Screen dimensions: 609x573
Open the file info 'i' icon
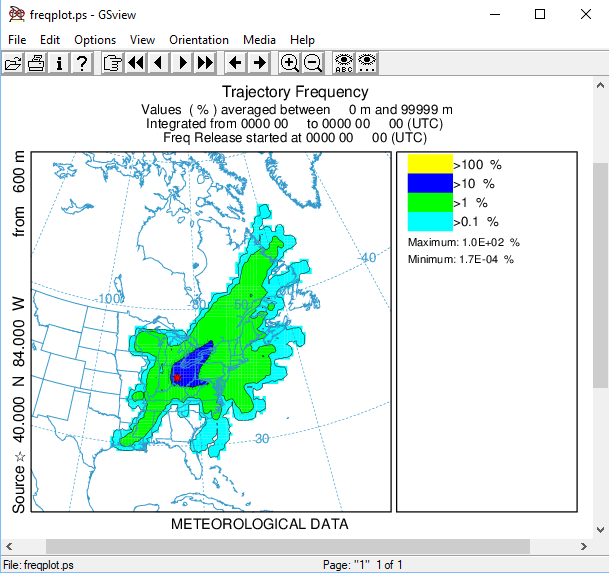(x=59, y=63)
